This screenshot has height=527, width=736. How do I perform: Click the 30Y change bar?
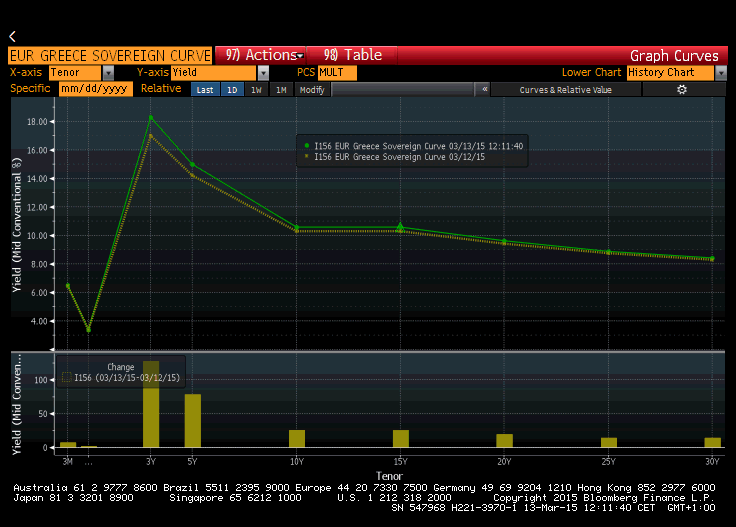[x=713, y=443]
